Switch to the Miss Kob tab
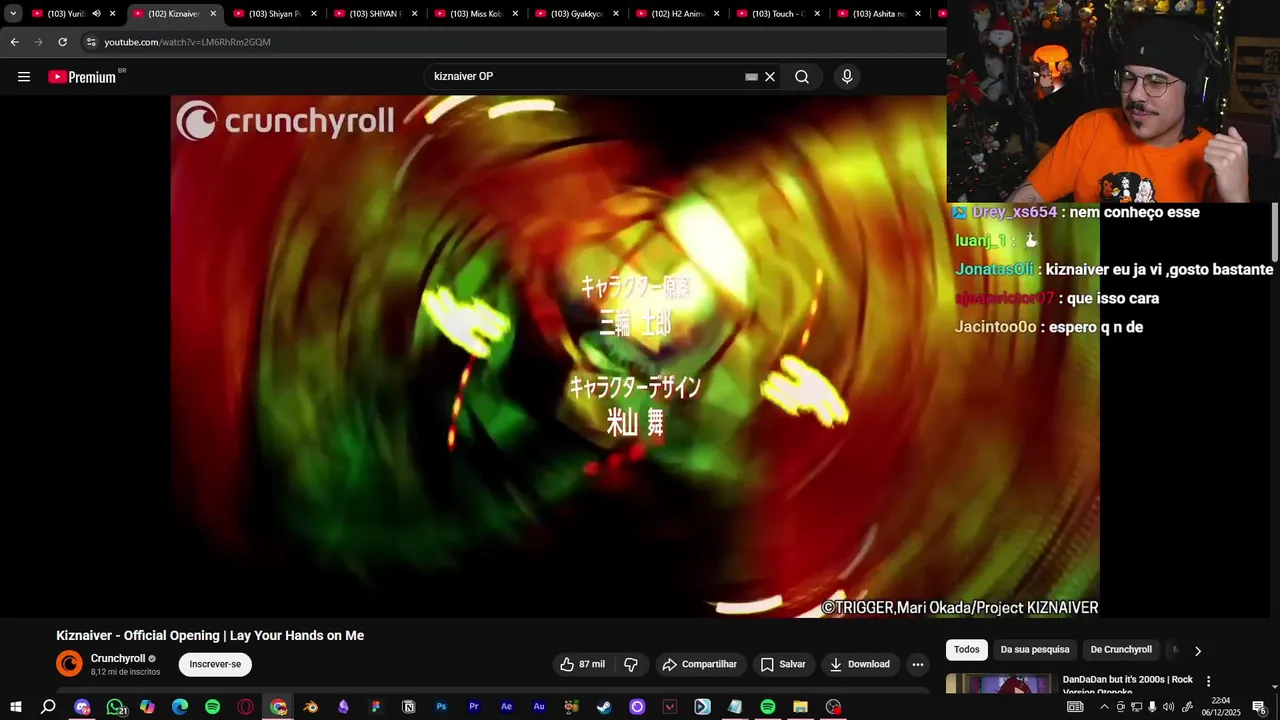The width and height of the screenshot is (1280, 720). (476, 14)
